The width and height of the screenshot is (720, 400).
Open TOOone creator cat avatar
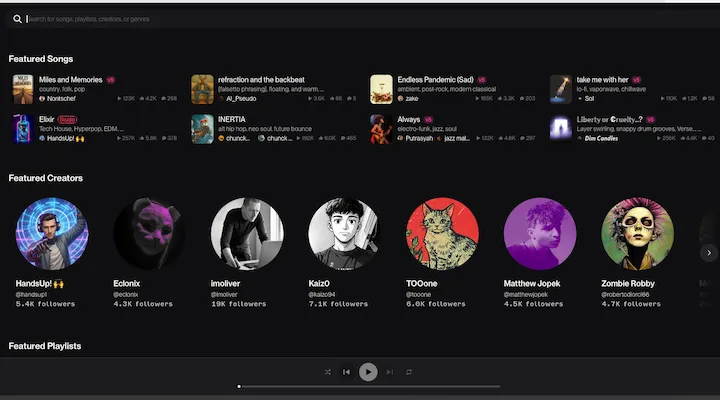pos(442,234)
